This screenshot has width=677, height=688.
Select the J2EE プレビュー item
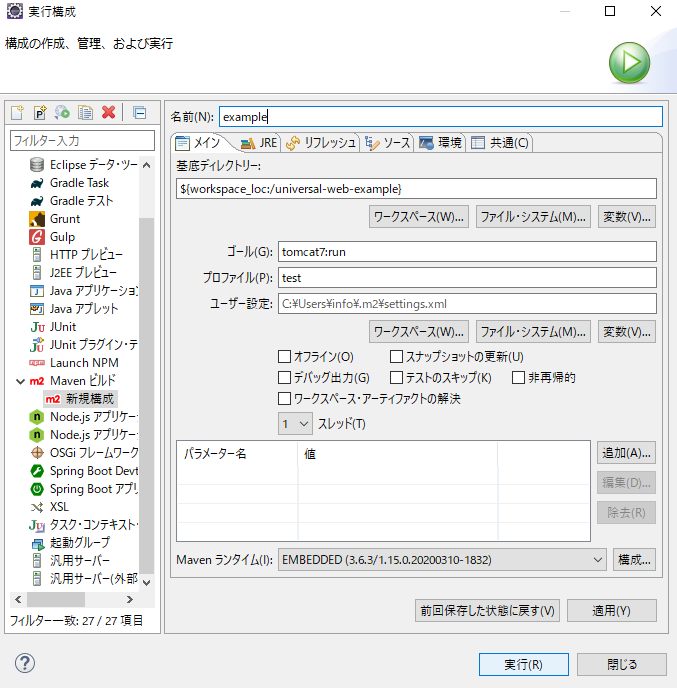[x=73, y=272]
